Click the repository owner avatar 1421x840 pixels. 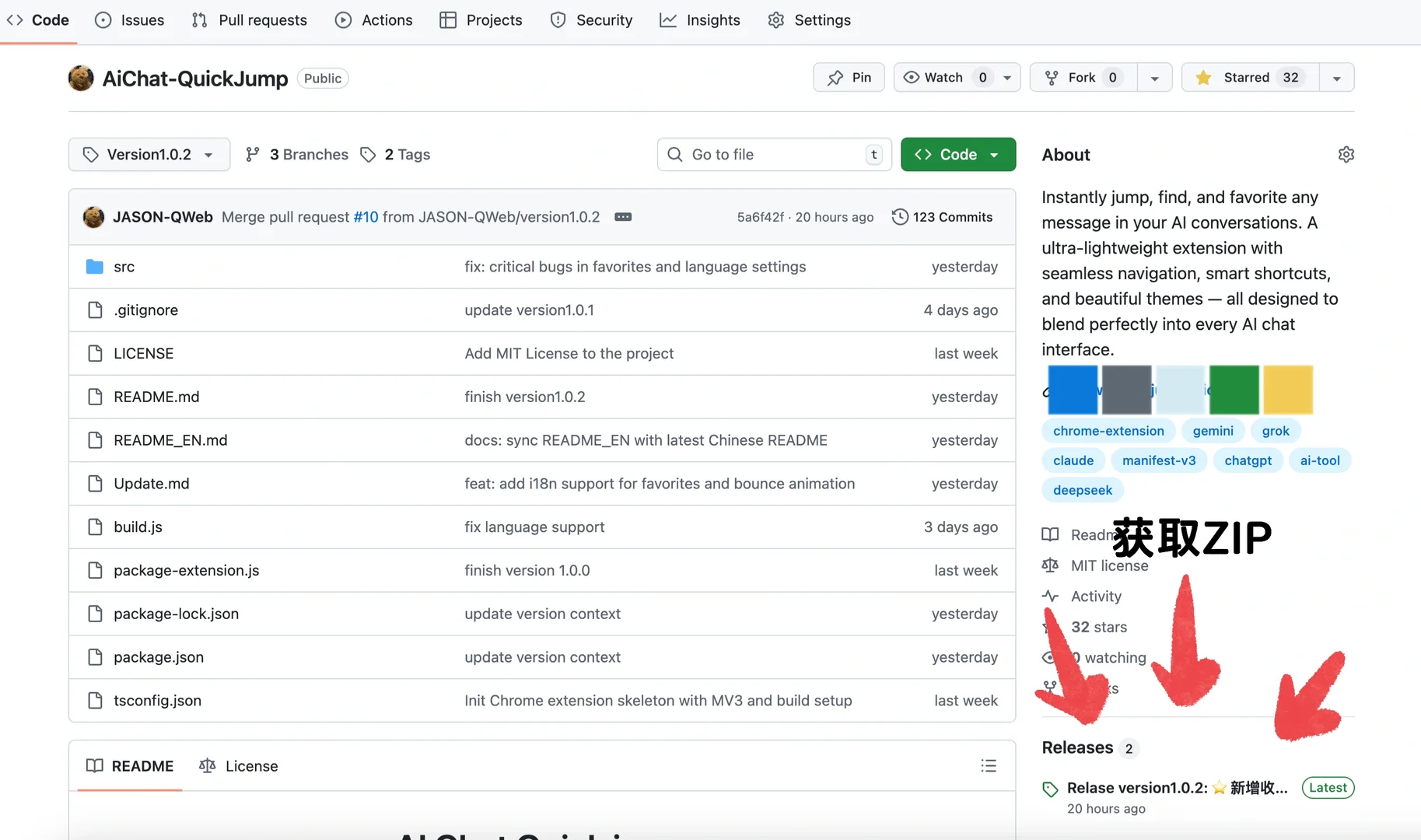pyautogui.click(x=81, y=78)
